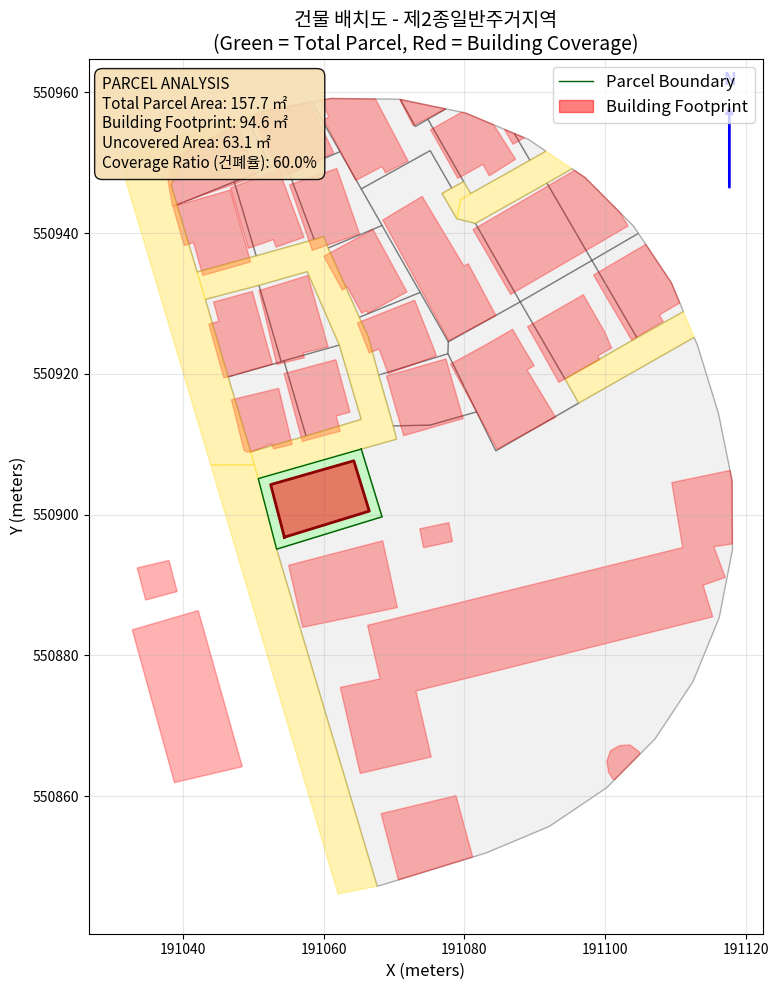Click the Total Parcel Area 157.7 text
Screen dimensions: 779x990
[x=194, y=102]
